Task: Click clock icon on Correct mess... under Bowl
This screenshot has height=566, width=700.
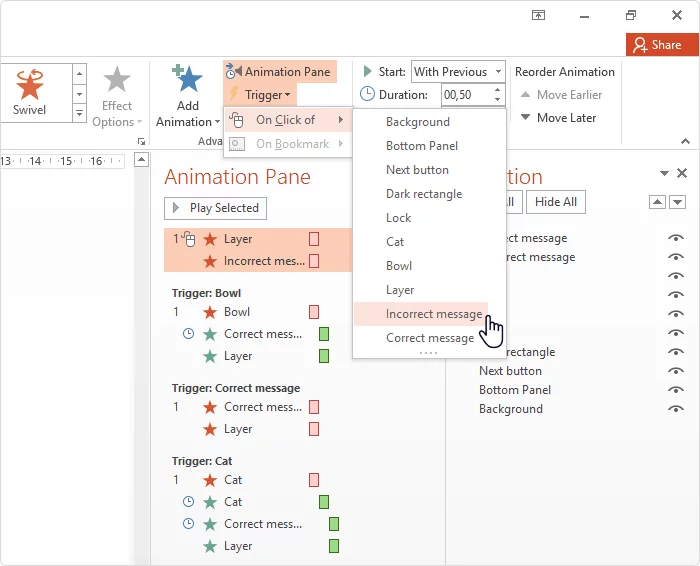Action: pos(188,333)
